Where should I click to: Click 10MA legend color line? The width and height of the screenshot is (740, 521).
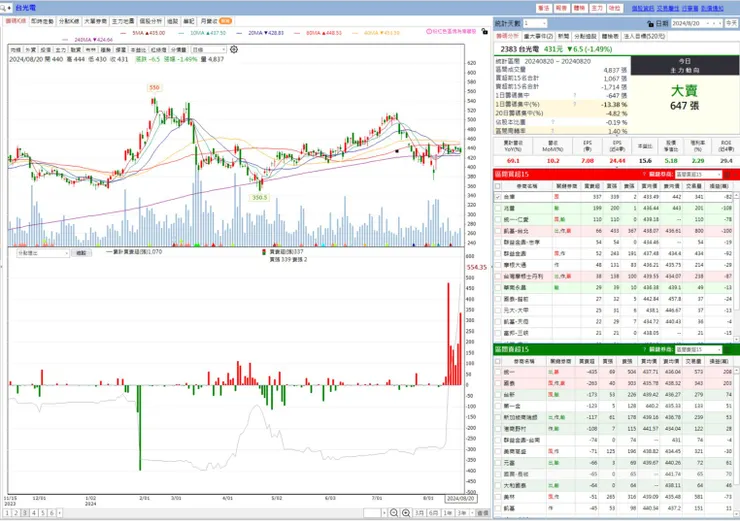[x=181, y=33]
